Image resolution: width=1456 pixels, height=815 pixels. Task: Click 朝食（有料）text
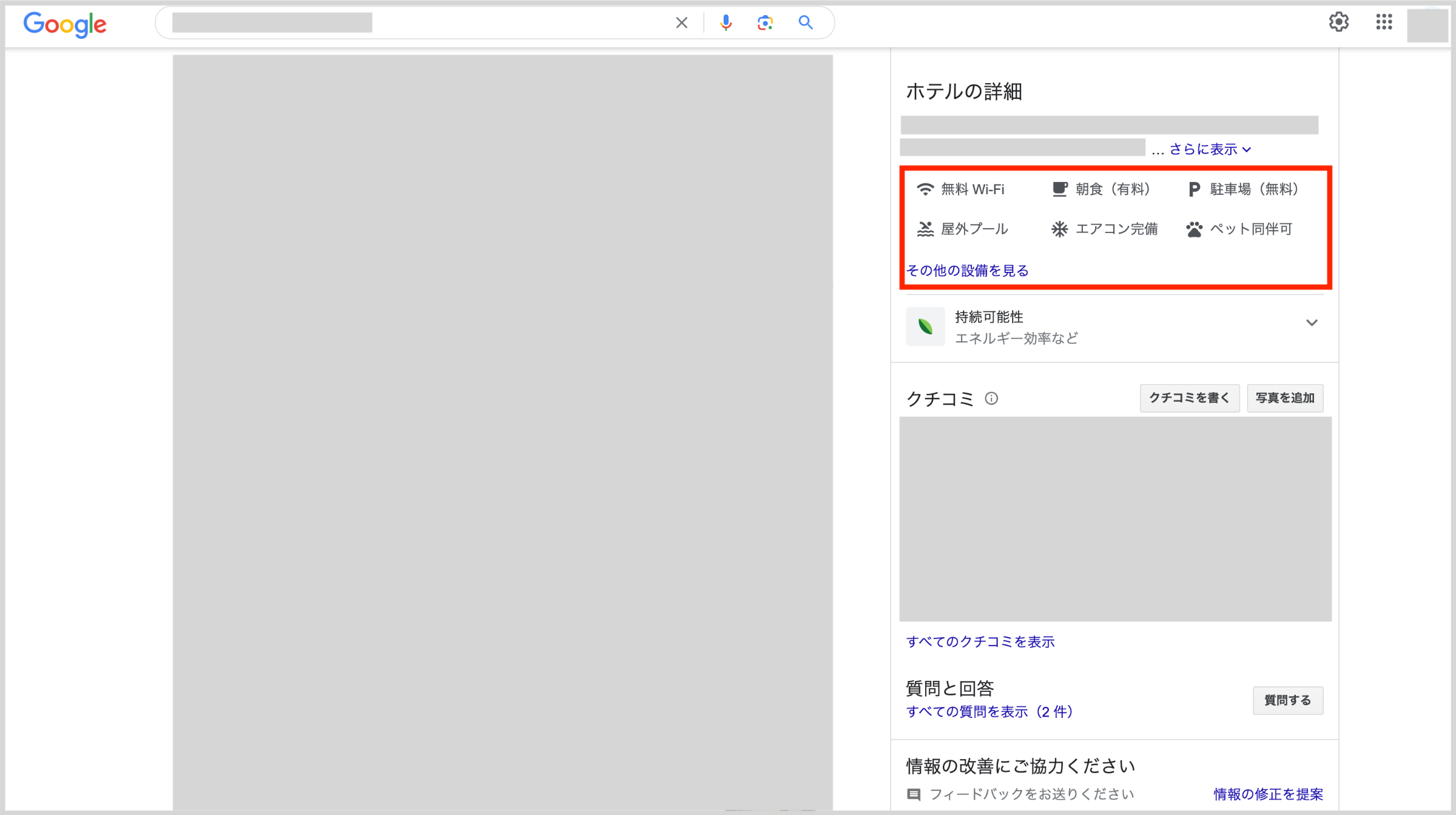pyautogui.click(x=1113, y=189)
